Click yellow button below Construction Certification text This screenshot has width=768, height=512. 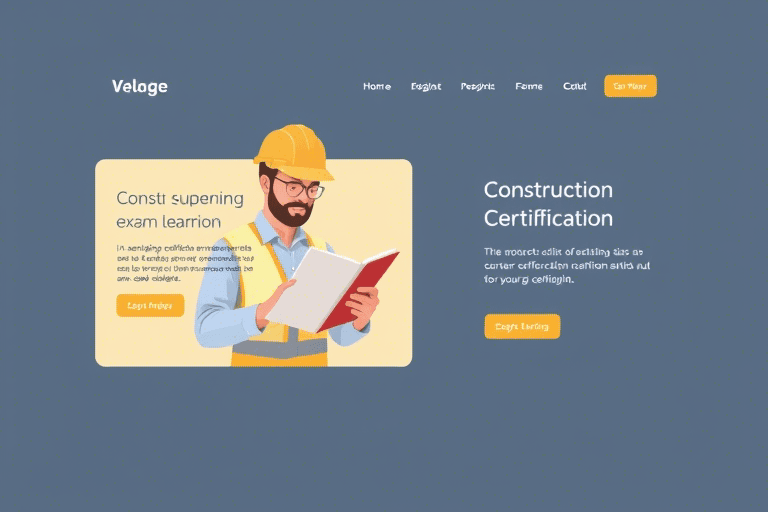522,326
